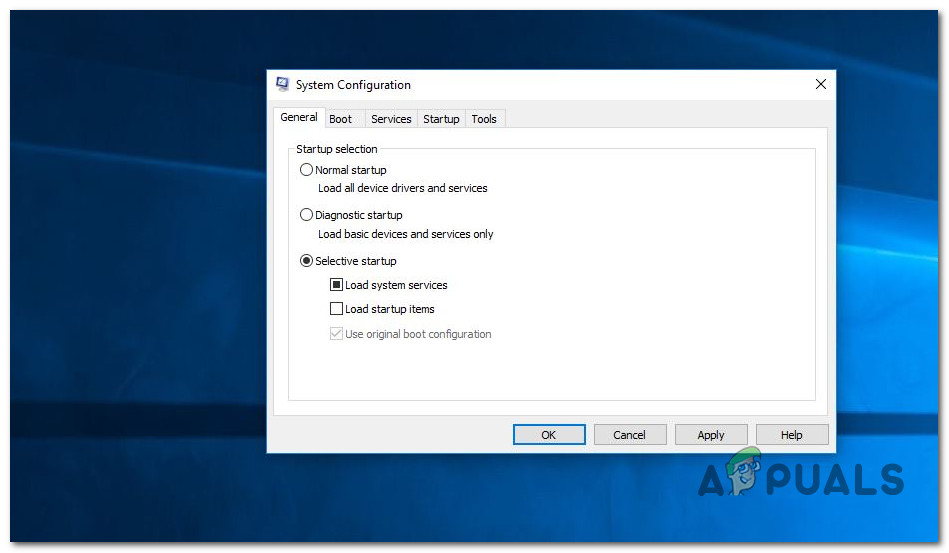Screen dimensions: 949x553
Task: Open the Tools tab
Action: (x=484, y=119)
